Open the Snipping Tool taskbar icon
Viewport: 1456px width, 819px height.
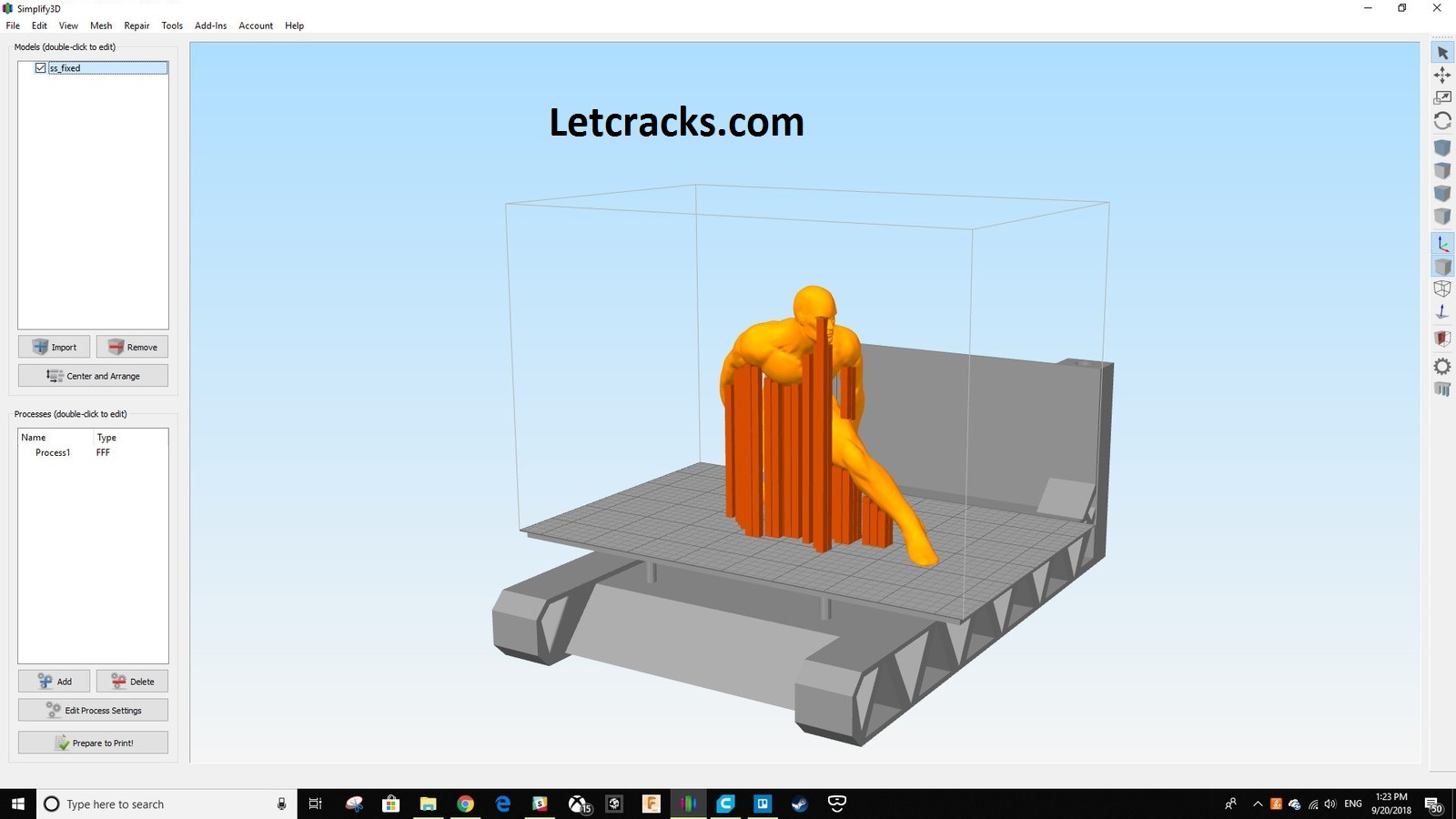(x=354, y=804)
